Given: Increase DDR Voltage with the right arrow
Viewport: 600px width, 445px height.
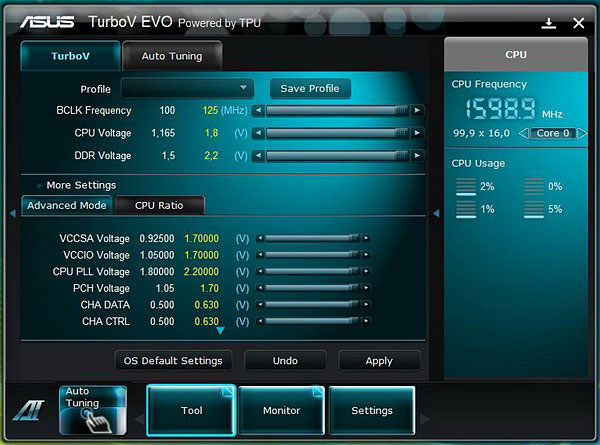Looking at the screenshot, I should 417,156.
